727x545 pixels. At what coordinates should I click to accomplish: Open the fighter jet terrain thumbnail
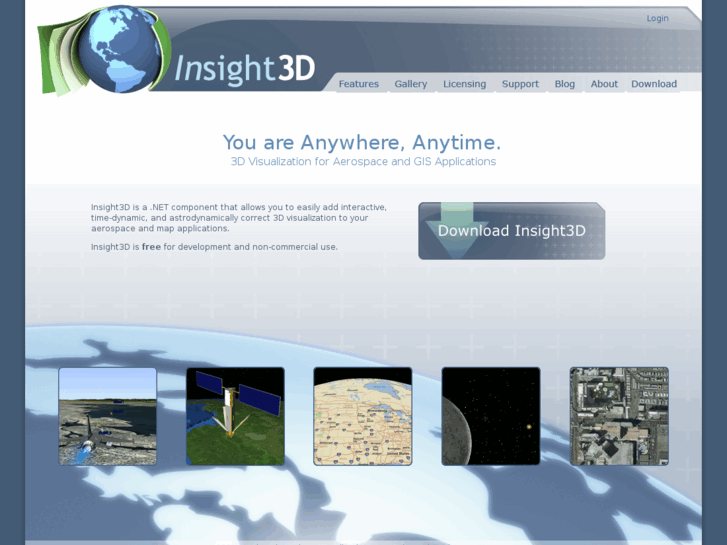[108, 416]
